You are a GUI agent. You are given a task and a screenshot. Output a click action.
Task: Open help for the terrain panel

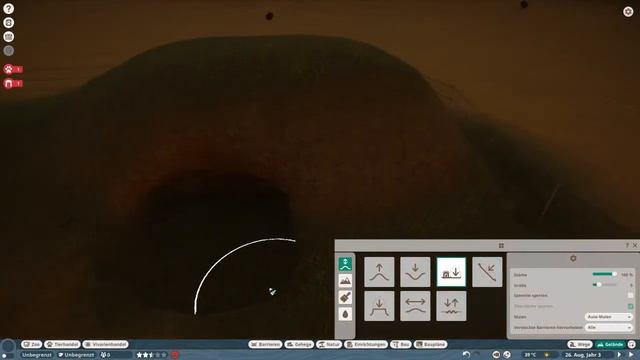[627, 246]
